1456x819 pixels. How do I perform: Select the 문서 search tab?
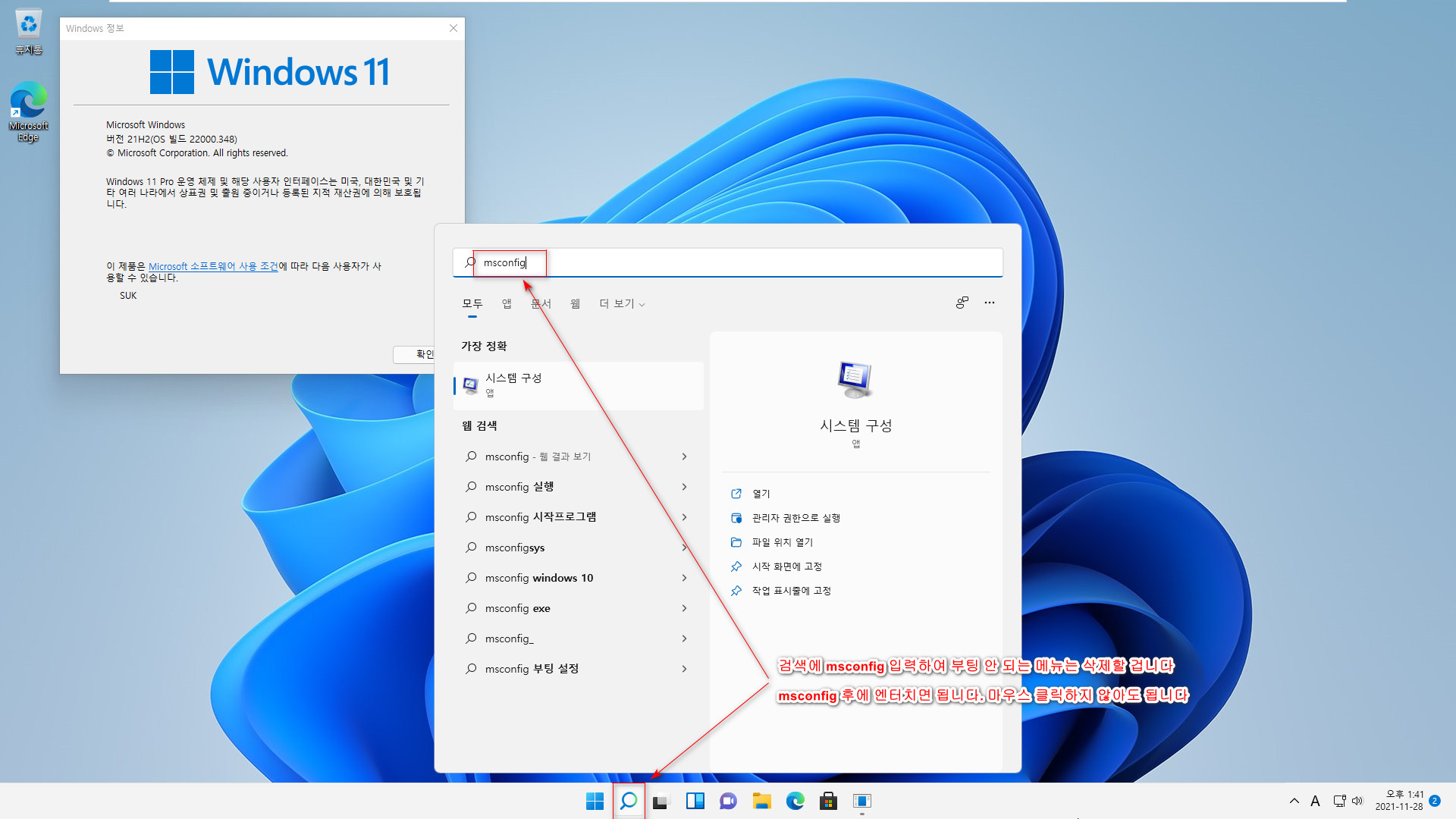[x=541, y=304]
